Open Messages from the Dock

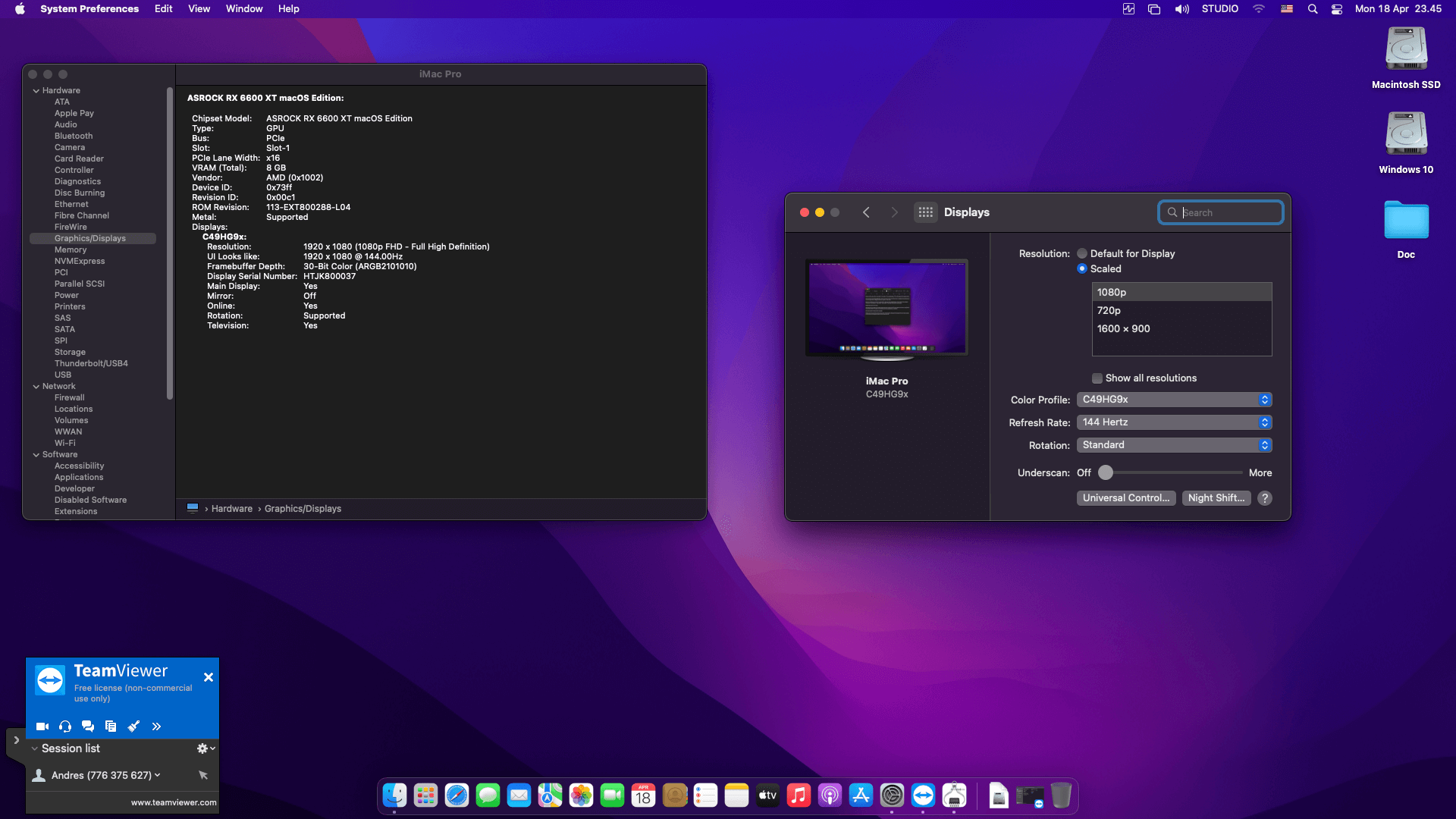coord(488,795)
